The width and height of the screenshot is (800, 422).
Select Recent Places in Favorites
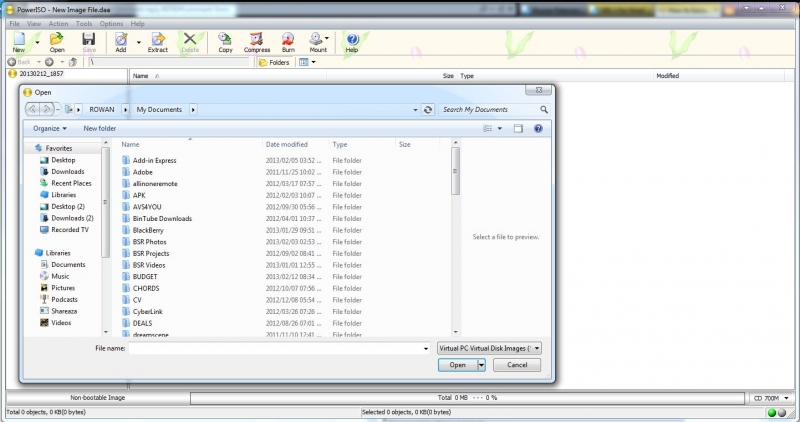click(71, 183)
